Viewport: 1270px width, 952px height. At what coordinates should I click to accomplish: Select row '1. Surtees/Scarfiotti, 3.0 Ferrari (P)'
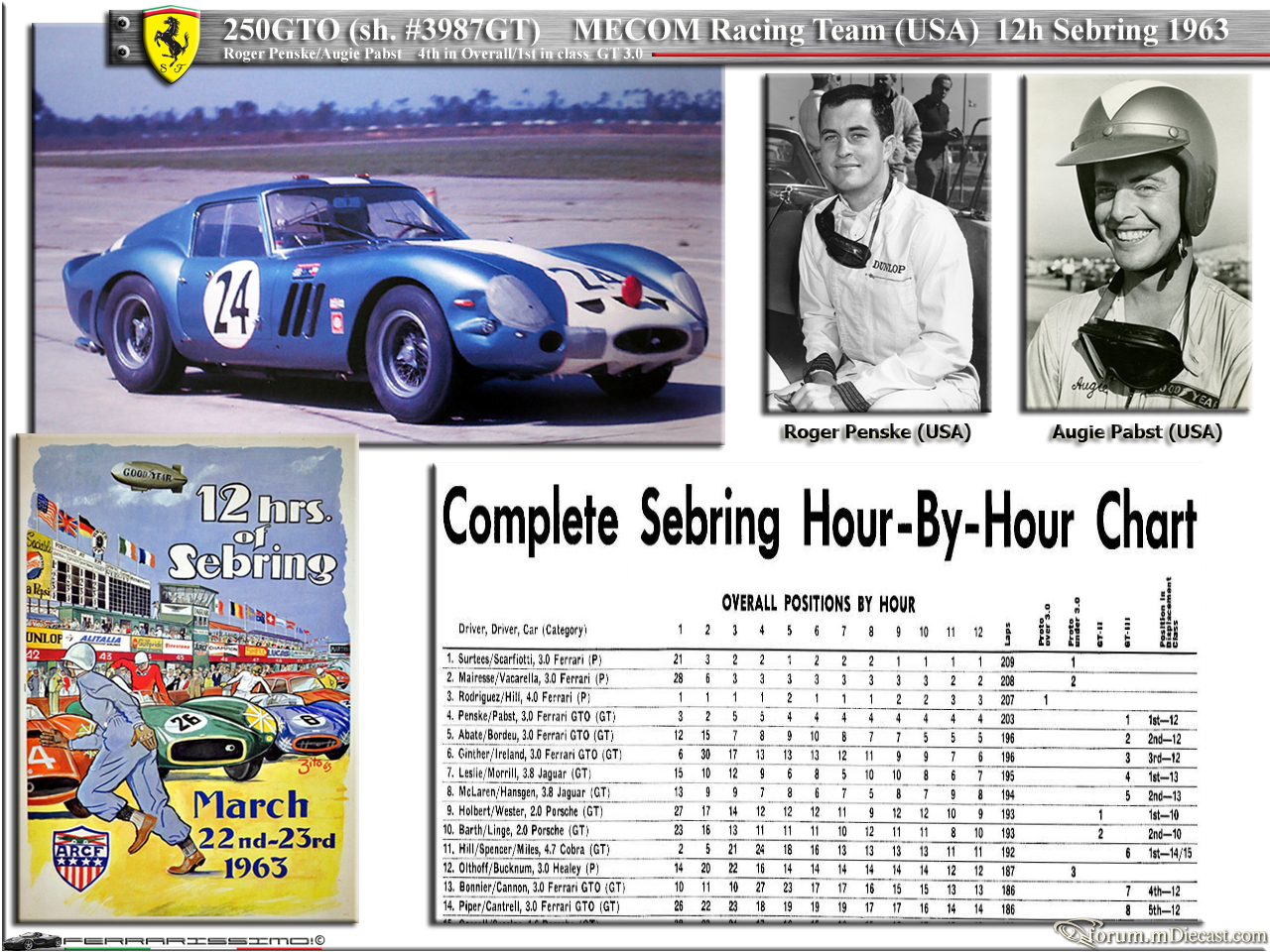coord(820,660)
